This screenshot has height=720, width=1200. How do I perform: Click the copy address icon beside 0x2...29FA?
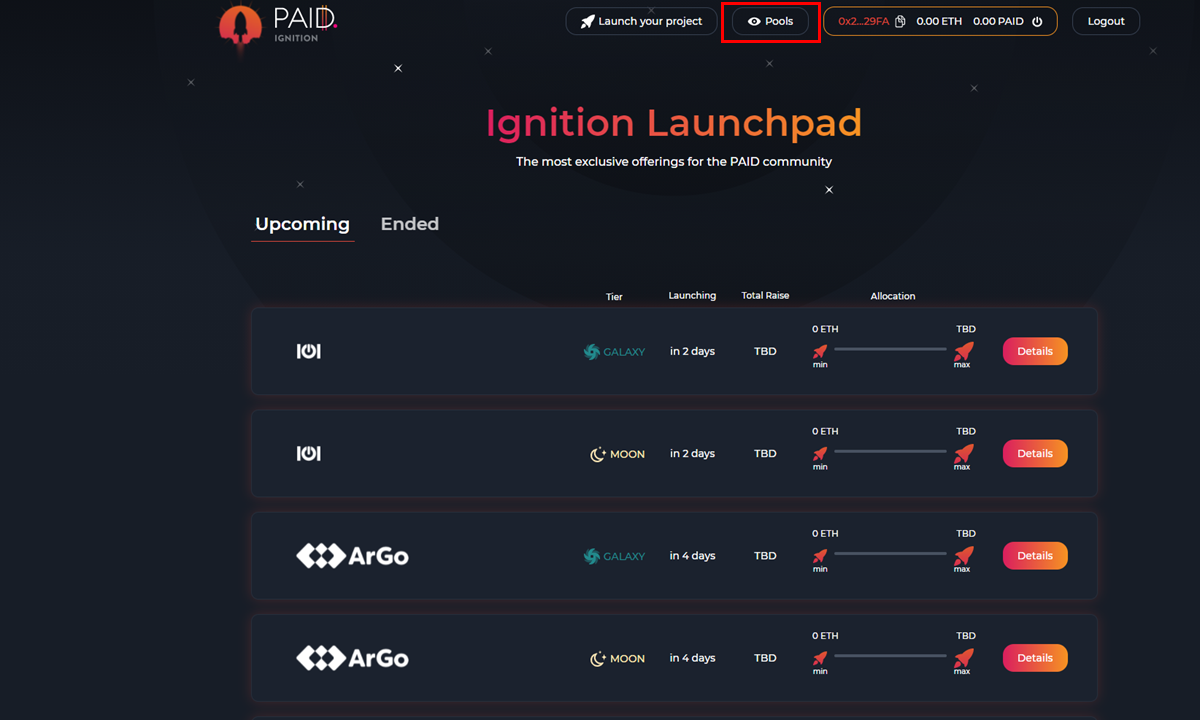pyautogui.click(x=900, y=21)
